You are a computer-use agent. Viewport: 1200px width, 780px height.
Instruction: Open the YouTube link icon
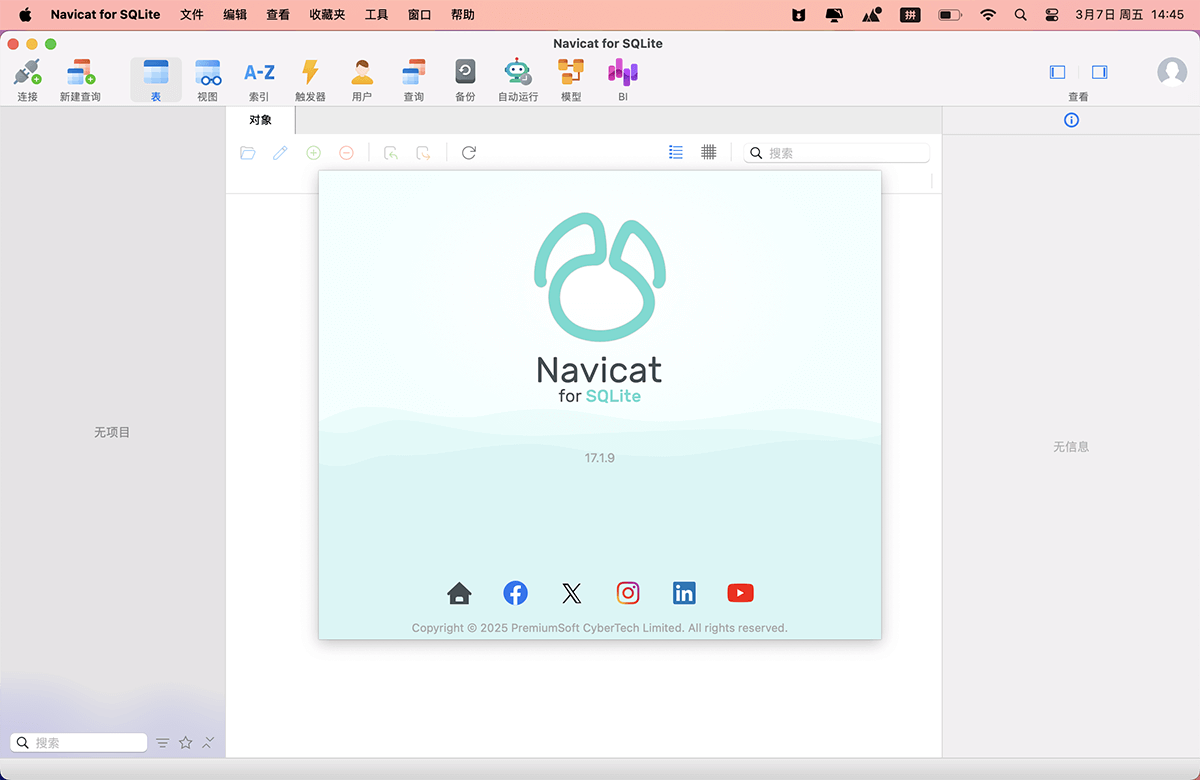(740, 593)
